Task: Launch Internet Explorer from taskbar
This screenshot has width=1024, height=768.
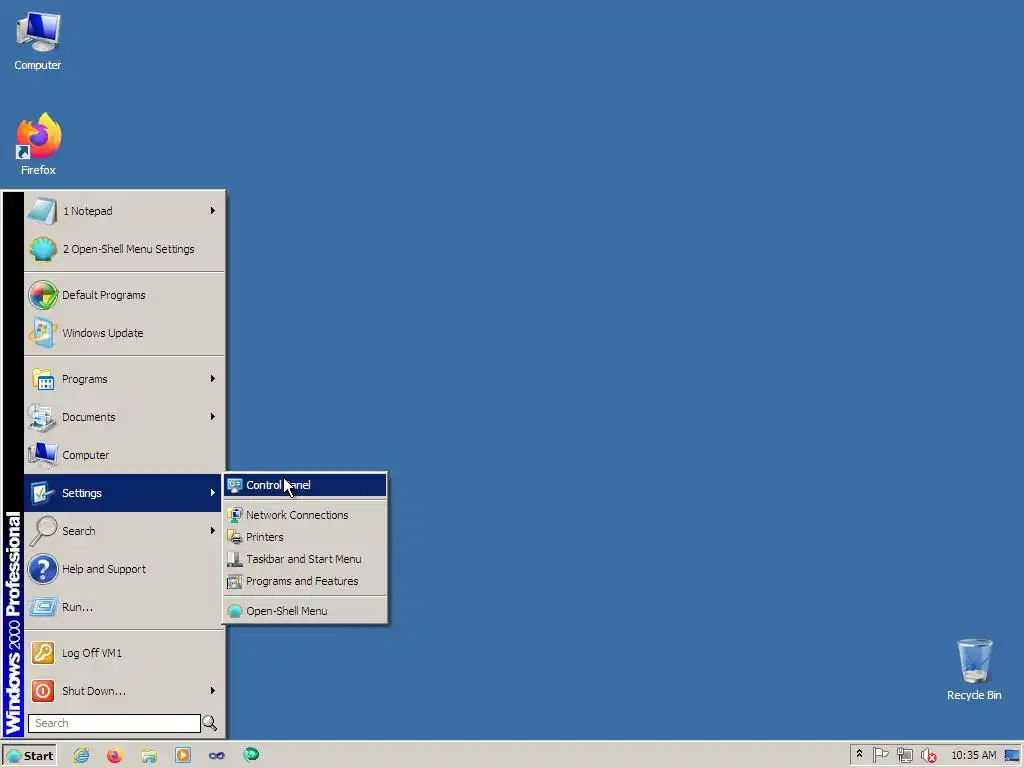Action: click(81, 756)
